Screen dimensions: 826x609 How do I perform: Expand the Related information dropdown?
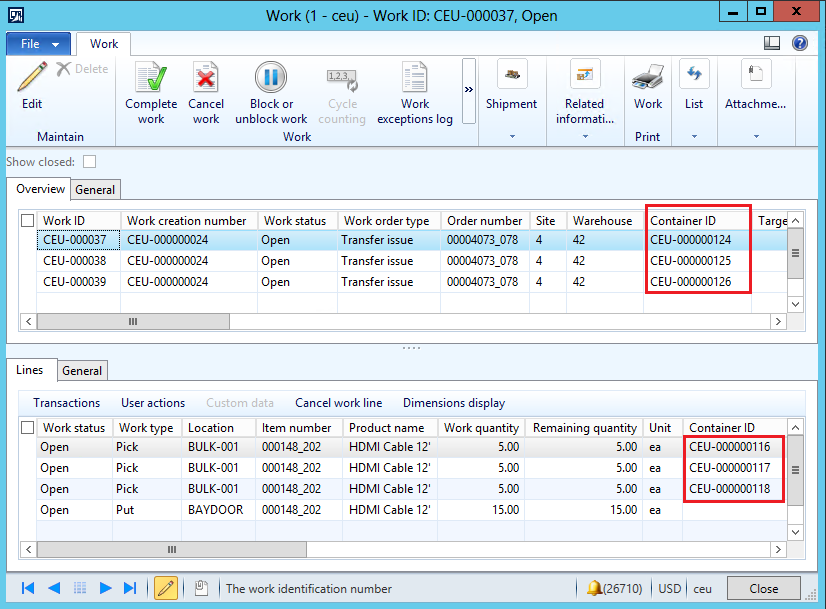click(584, 136)
